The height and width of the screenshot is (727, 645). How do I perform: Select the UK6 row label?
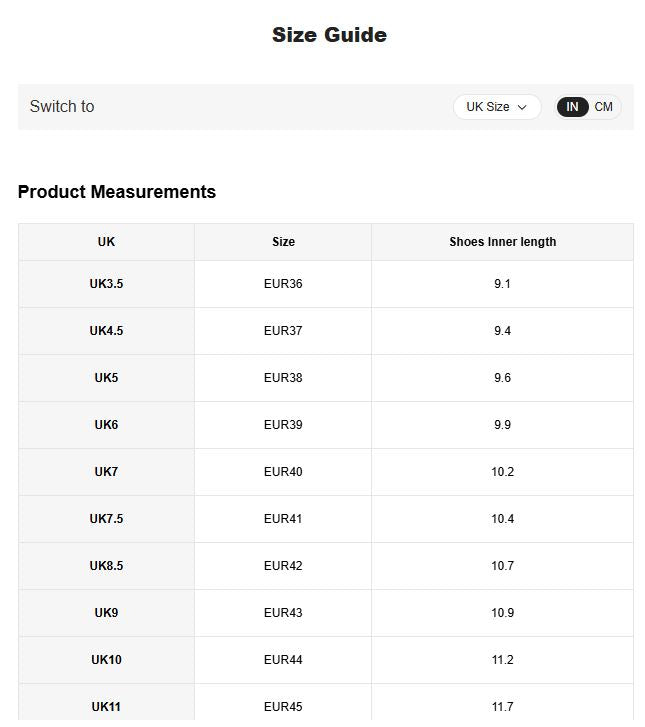tap(106, 425)
